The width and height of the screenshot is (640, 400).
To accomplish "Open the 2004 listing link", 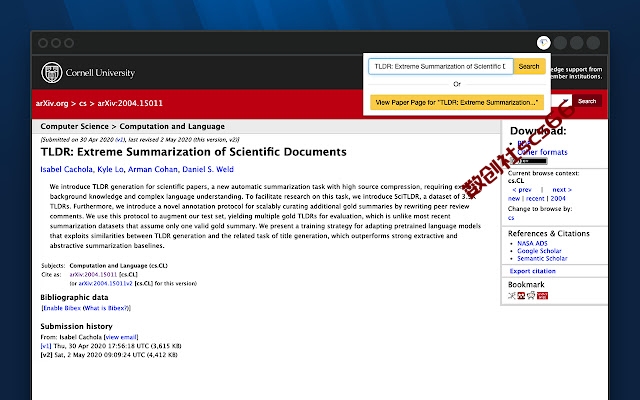I will 558,199.
